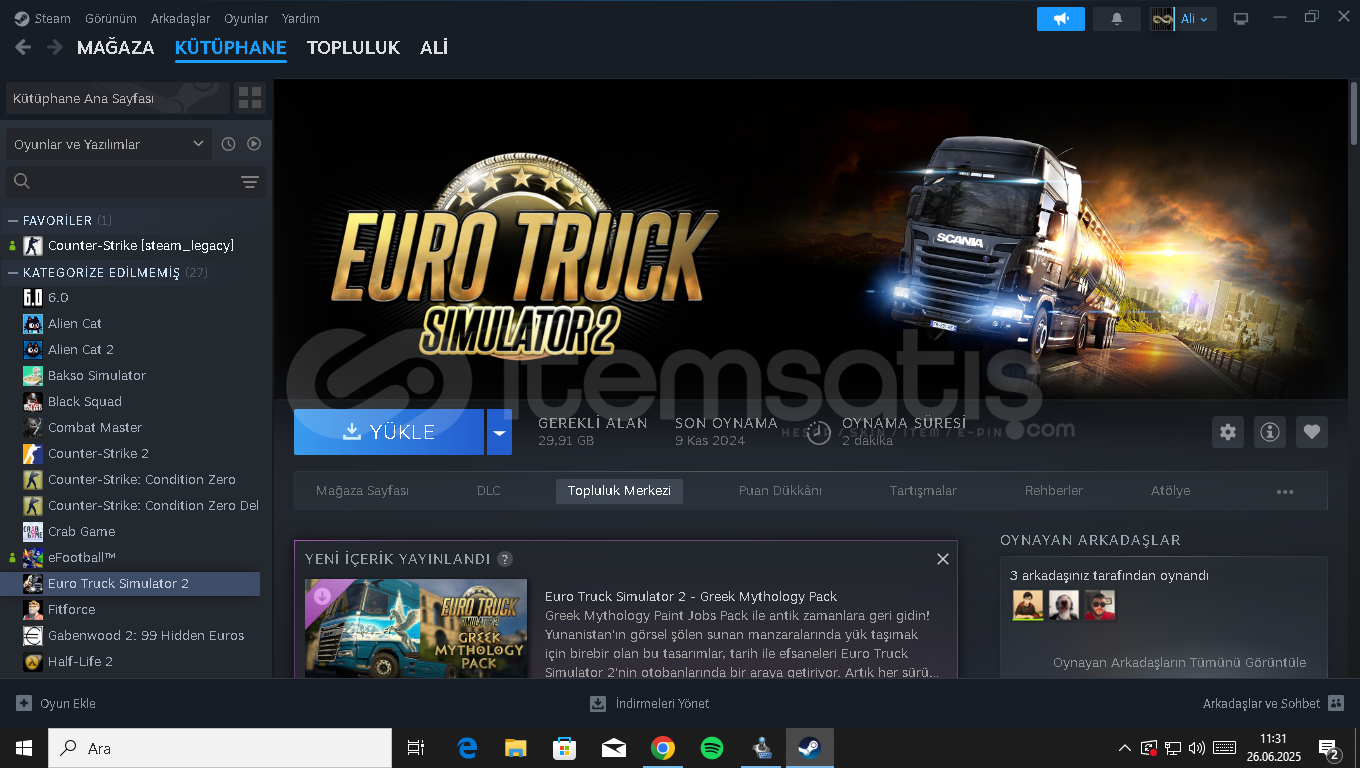1360x768 pixels.
Task: Open Greek Mythology Pack thumbnail
Action: coord(416,628)
